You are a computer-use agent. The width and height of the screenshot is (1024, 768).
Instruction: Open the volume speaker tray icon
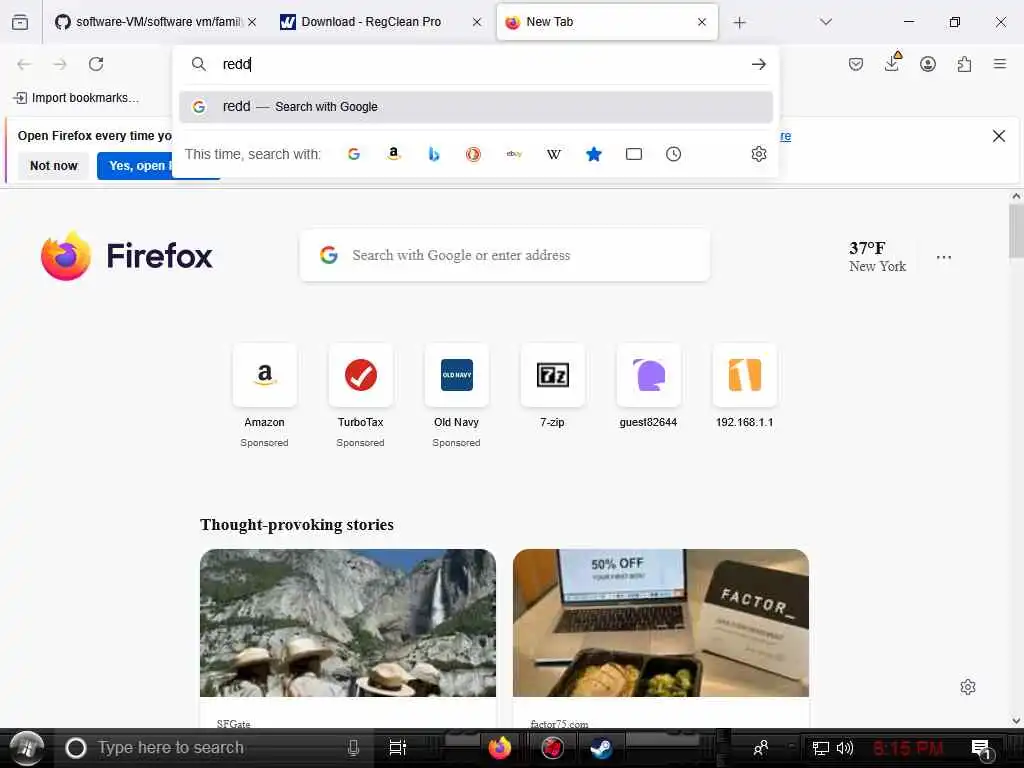[x=845, y=748]
